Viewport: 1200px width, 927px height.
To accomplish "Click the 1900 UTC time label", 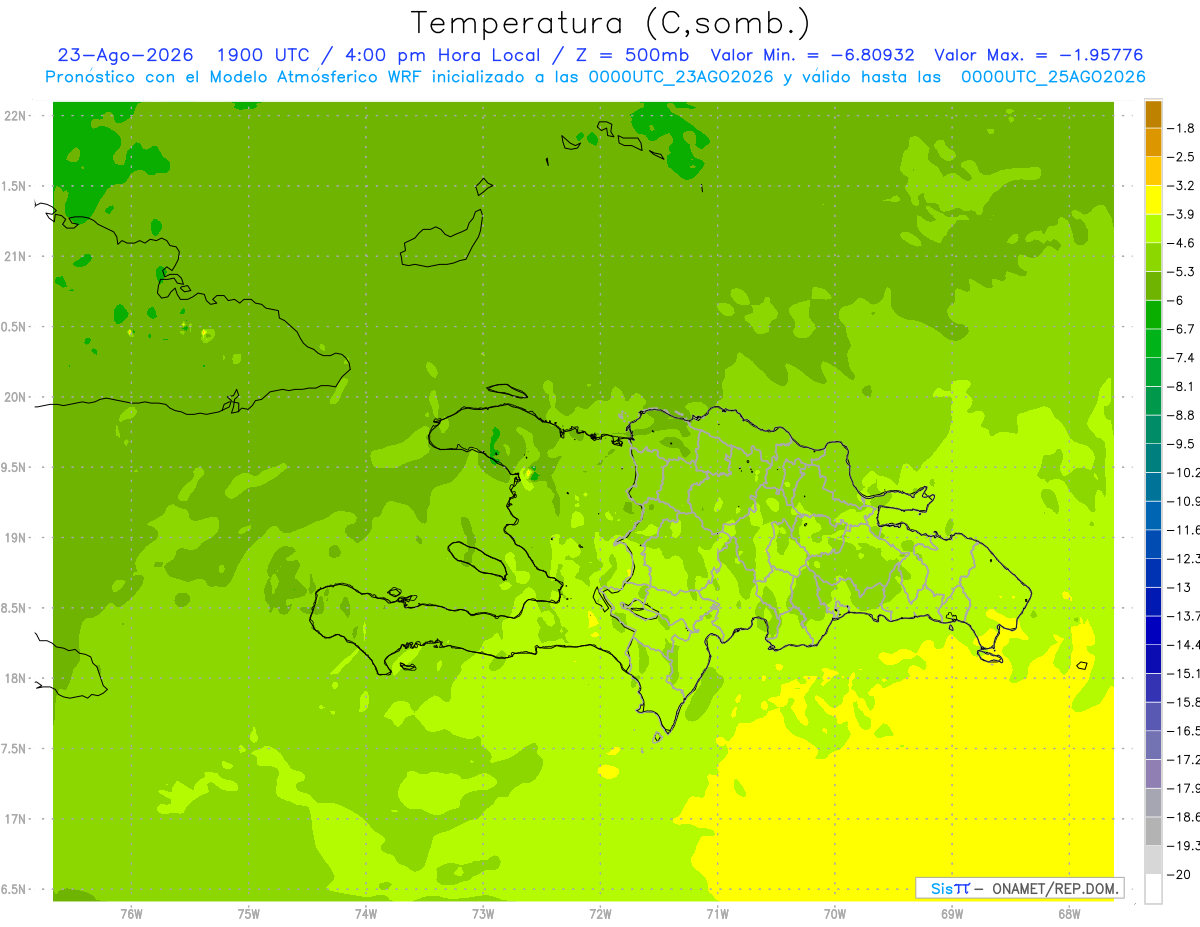I will point(263,56).
